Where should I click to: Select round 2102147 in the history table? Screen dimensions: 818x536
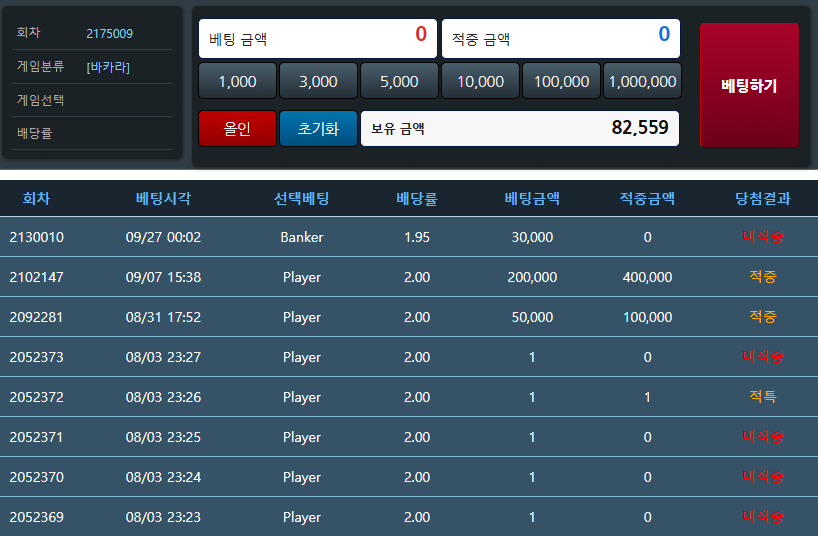click(37, 277)
